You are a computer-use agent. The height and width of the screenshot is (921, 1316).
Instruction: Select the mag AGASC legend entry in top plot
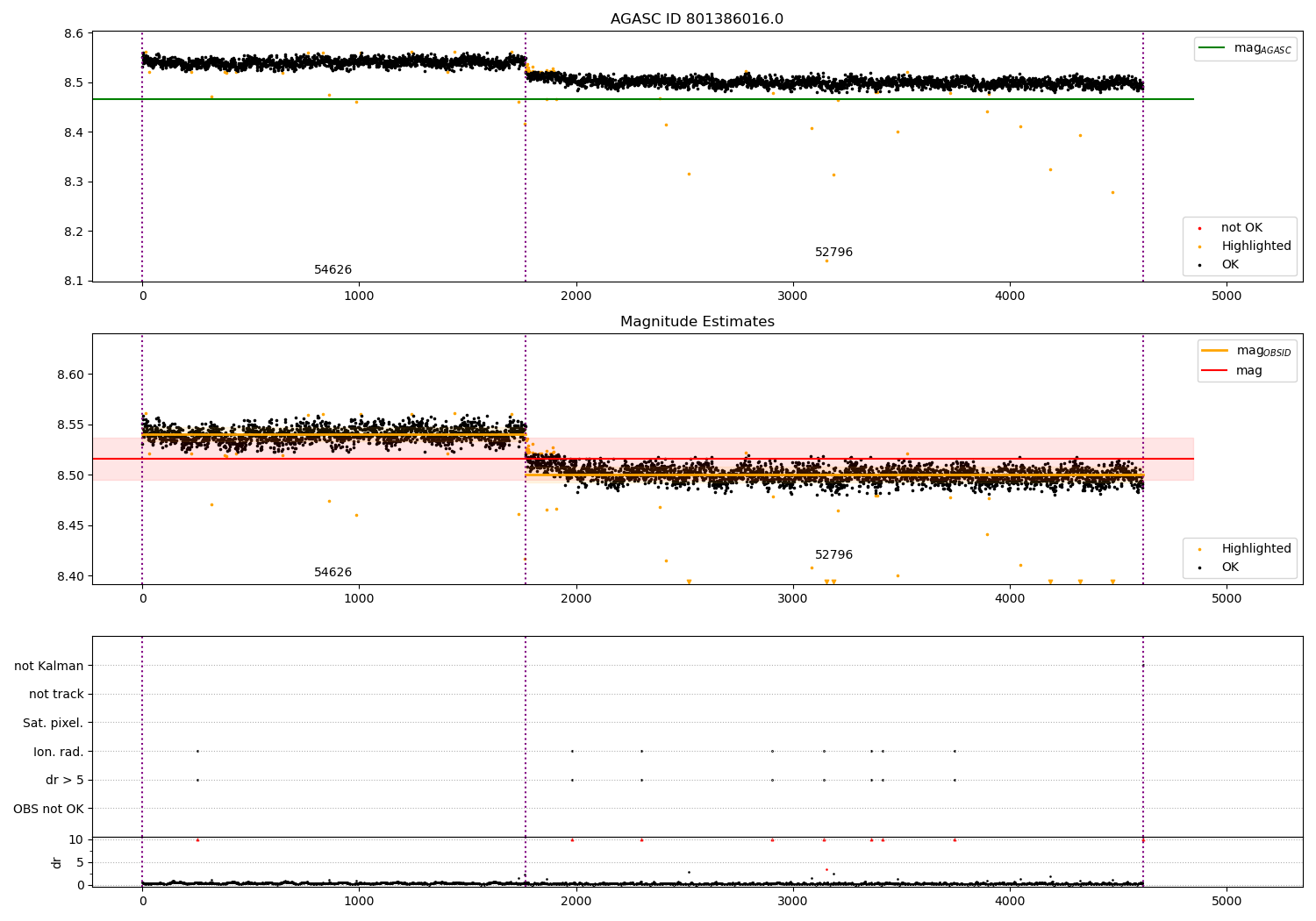[x=1245, y=48]
